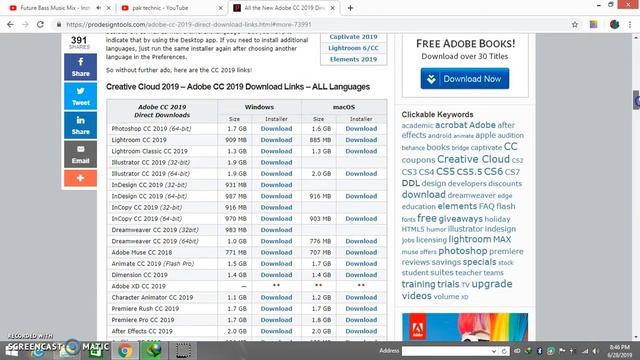The image size is (640, 360).
Task: Click the photoshop keyword tag
Action: click(x=462, y=251)
